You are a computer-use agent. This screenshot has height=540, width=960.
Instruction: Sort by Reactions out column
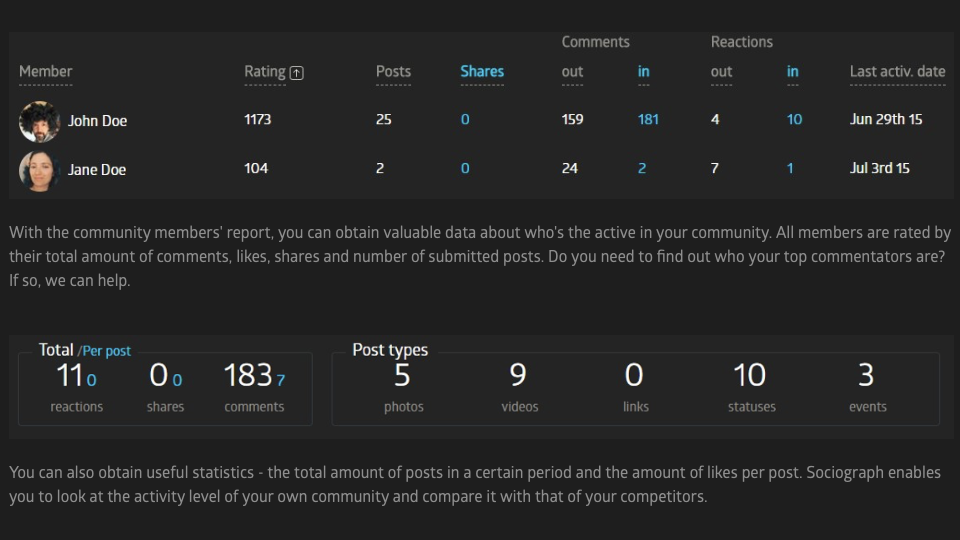(721, 72)
